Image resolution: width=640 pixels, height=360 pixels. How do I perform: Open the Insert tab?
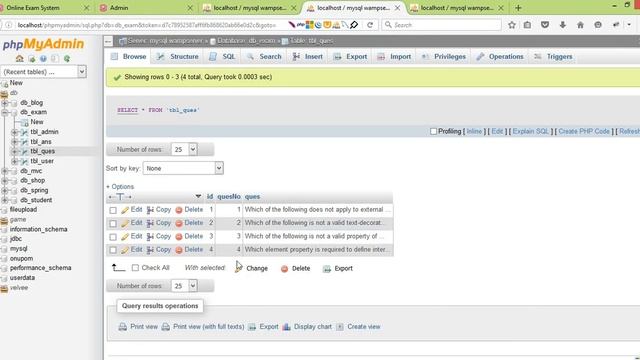coord(308,57)
